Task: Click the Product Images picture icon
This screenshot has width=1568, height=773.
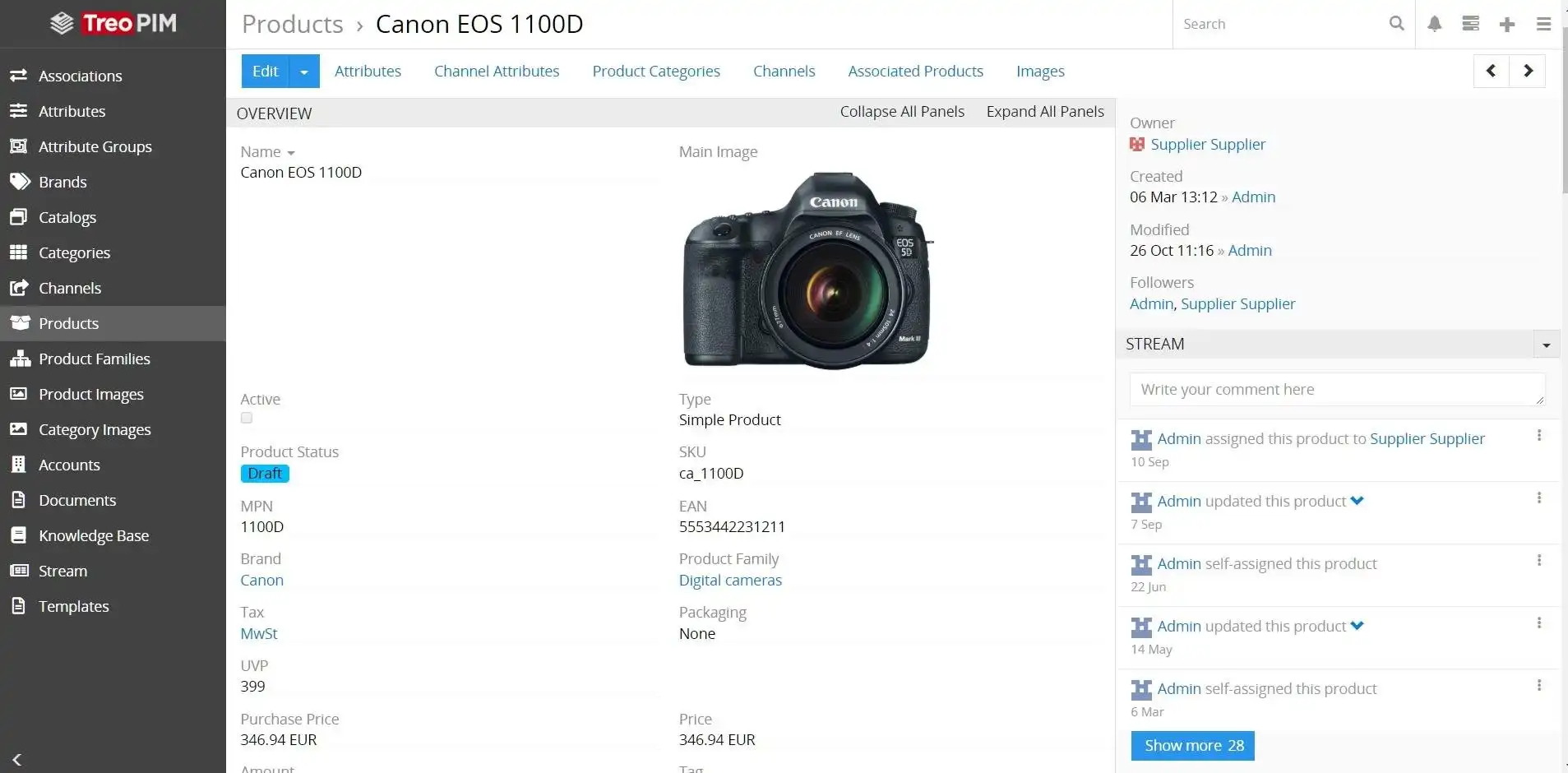Action: coord(19,394)
